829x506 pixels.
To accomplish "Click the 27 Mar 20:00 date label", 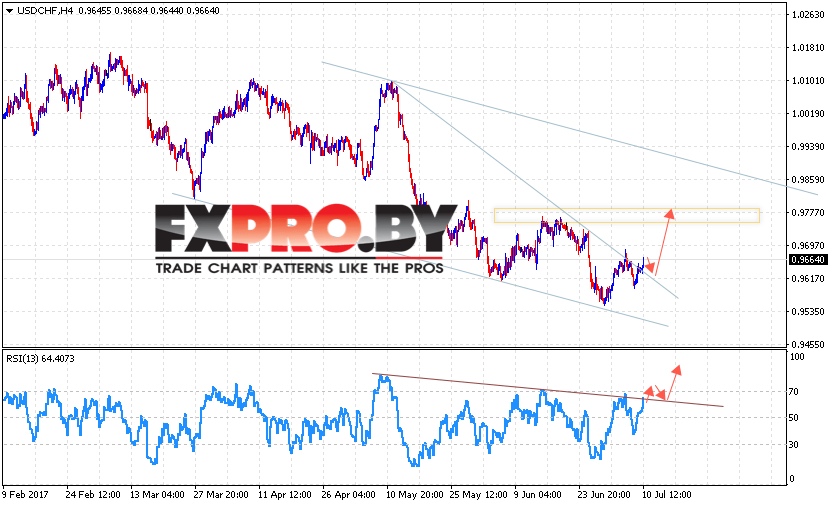I will (x=221, y=495).
